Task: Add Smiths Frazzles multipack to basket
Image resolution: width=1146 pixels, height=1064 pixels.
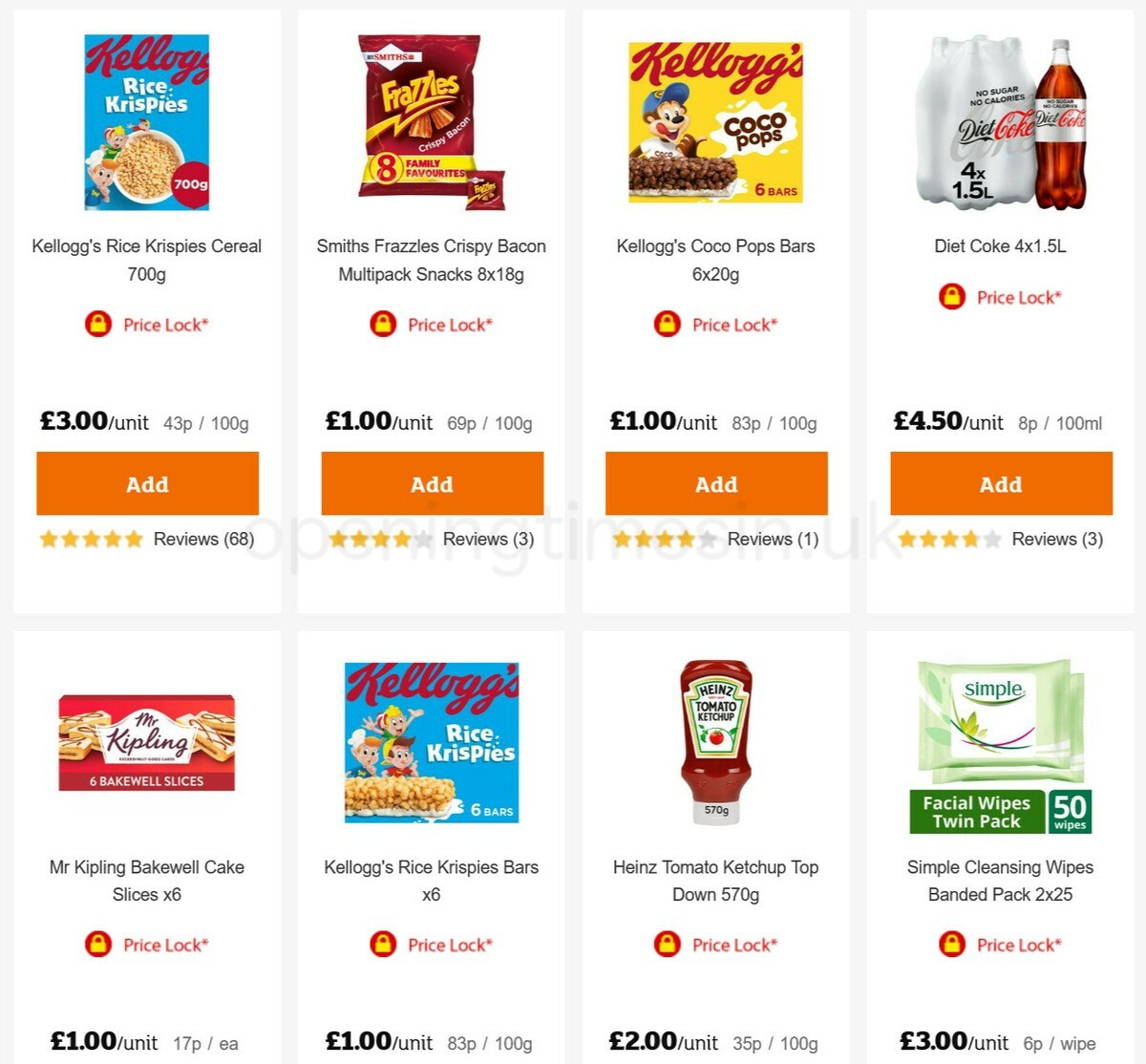Action: [x=431, y=483]
